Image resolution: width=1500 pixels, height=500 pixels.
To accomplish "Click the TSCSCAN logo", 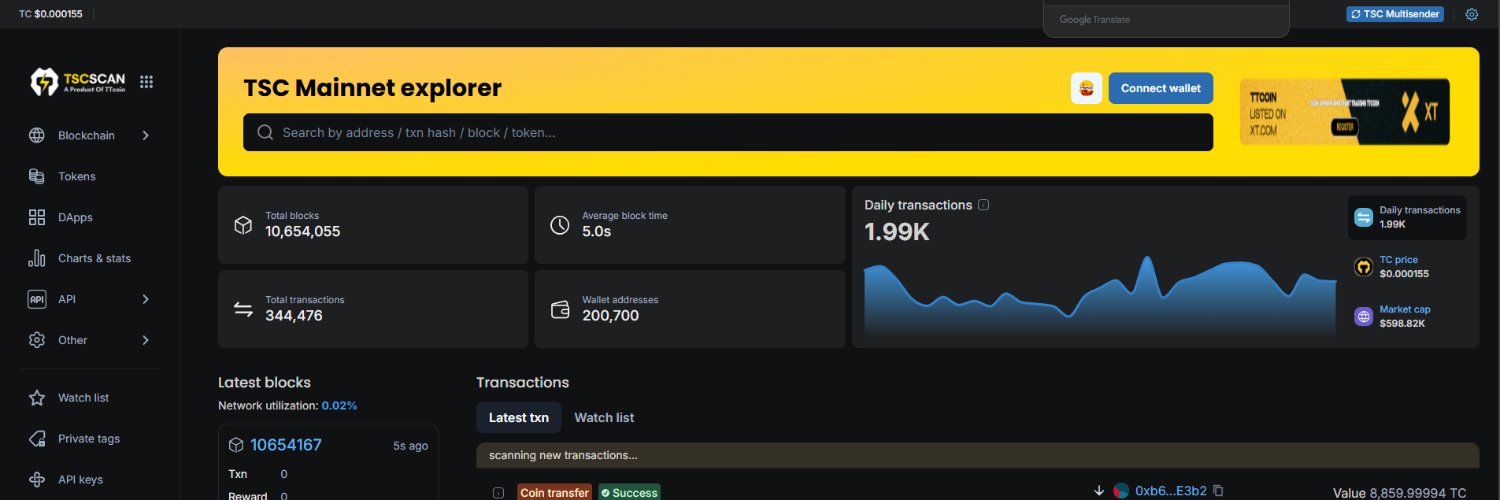I will click(77, 82).
